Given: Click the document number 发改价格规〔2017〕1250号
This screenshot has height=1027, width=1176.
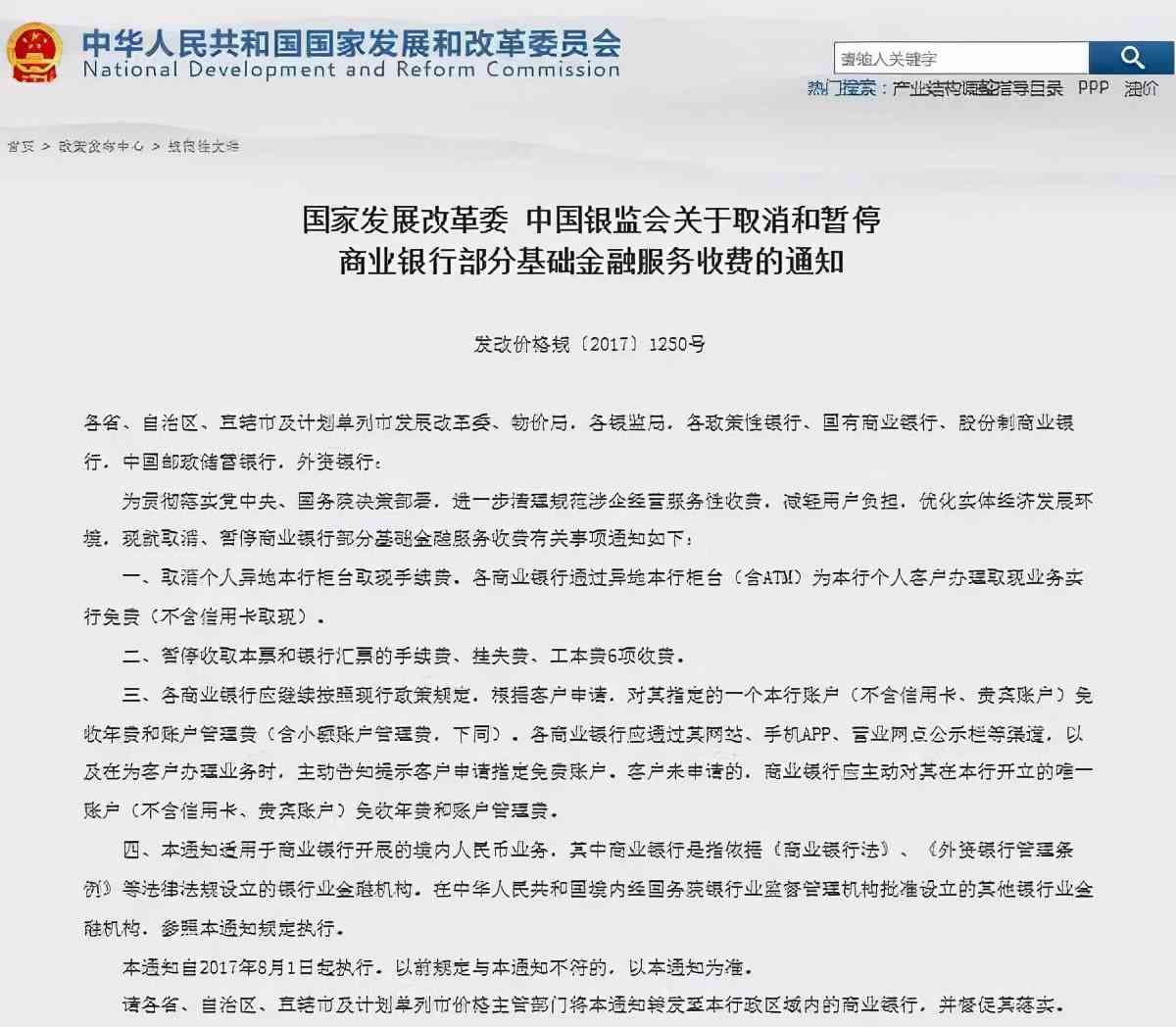Looking at the screenshot, I should 589,344.
